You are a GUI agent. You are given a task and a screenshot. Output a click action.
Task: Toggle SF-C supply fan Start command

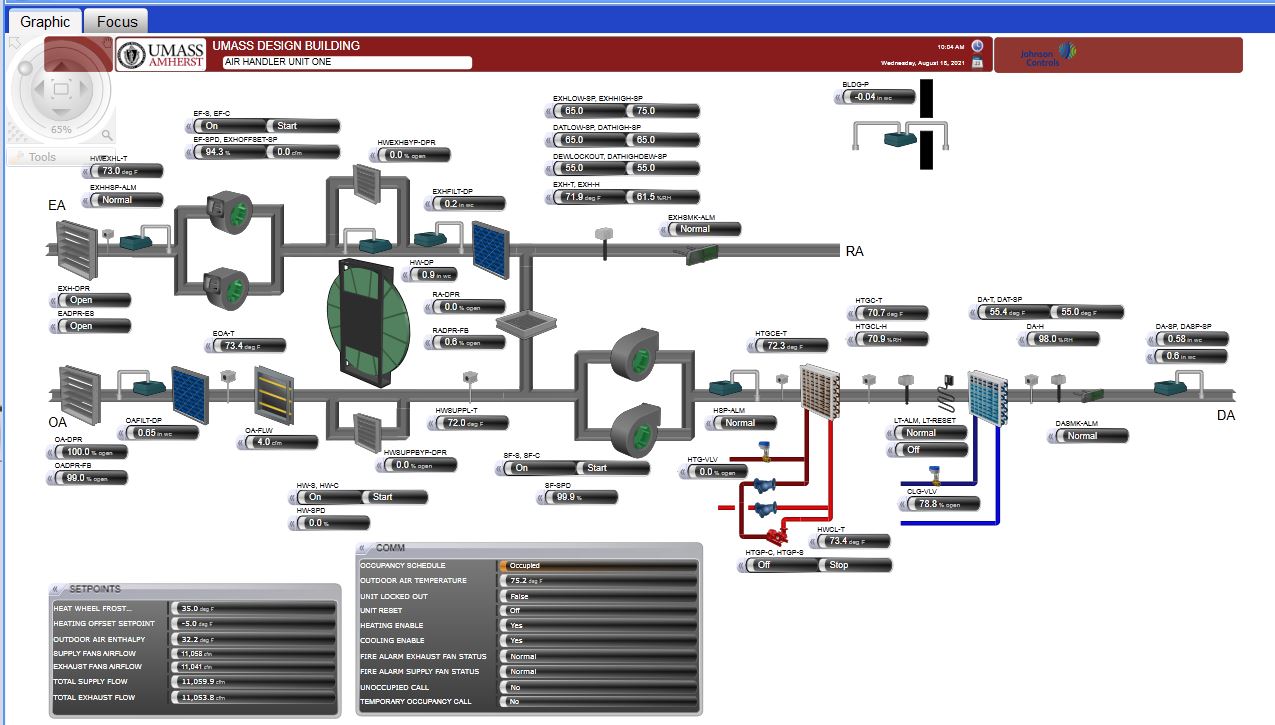click(x=610, y=468)
